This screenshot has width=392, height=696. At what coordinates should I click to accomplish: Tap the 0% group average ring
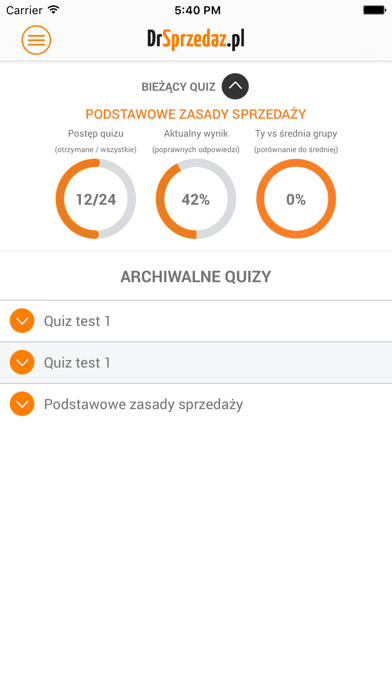tap(296, 199)
